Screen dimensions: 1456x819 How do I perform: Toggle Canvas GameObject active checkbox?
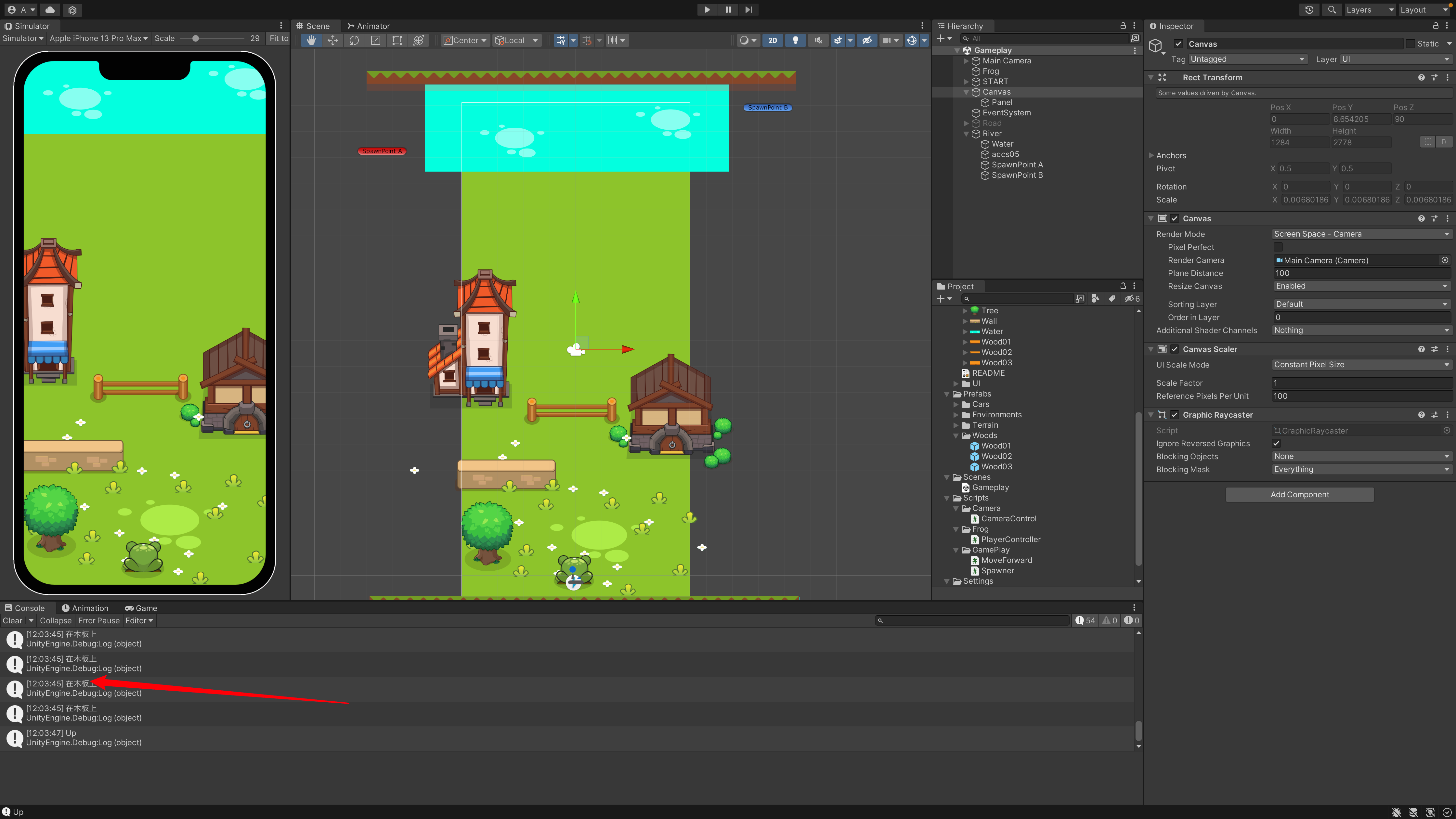pos(1178,44)
